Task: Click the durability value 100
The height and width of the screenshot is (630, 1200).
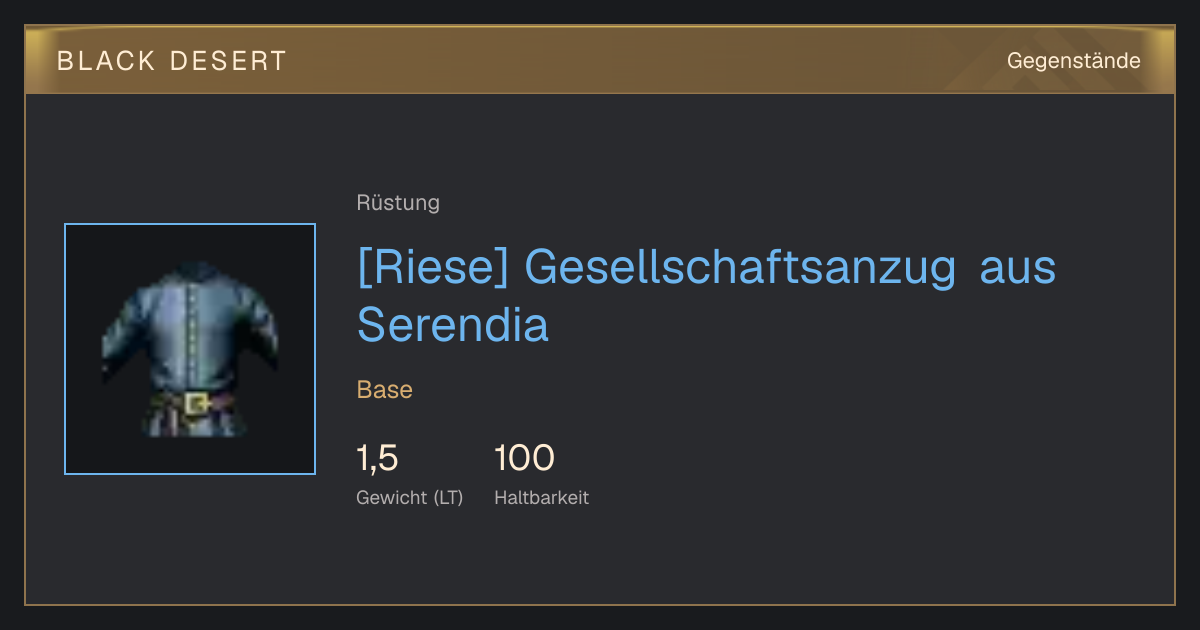Action: [525, 458]
